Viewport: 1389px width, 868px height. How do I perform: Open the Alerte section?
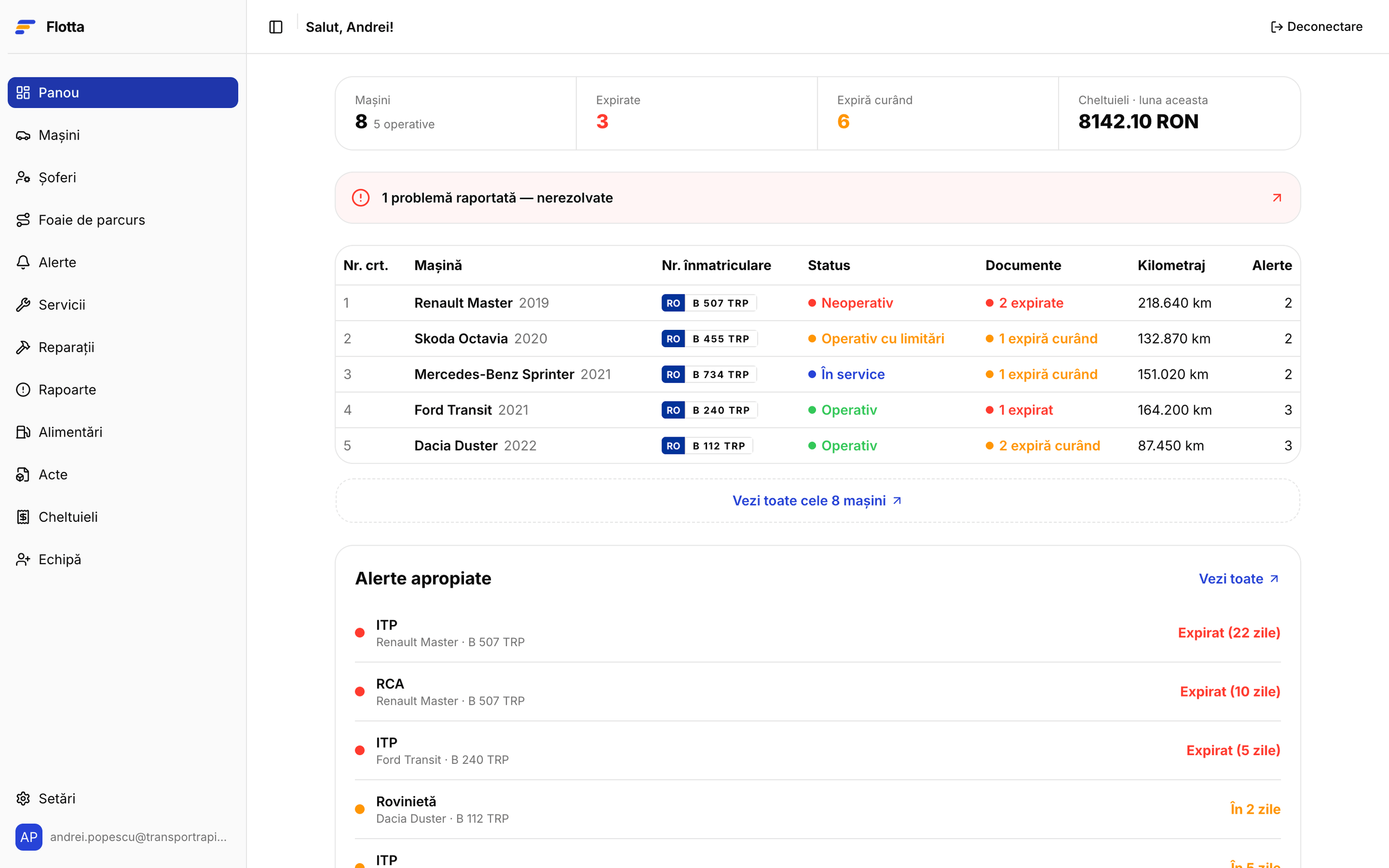(123, 263)
